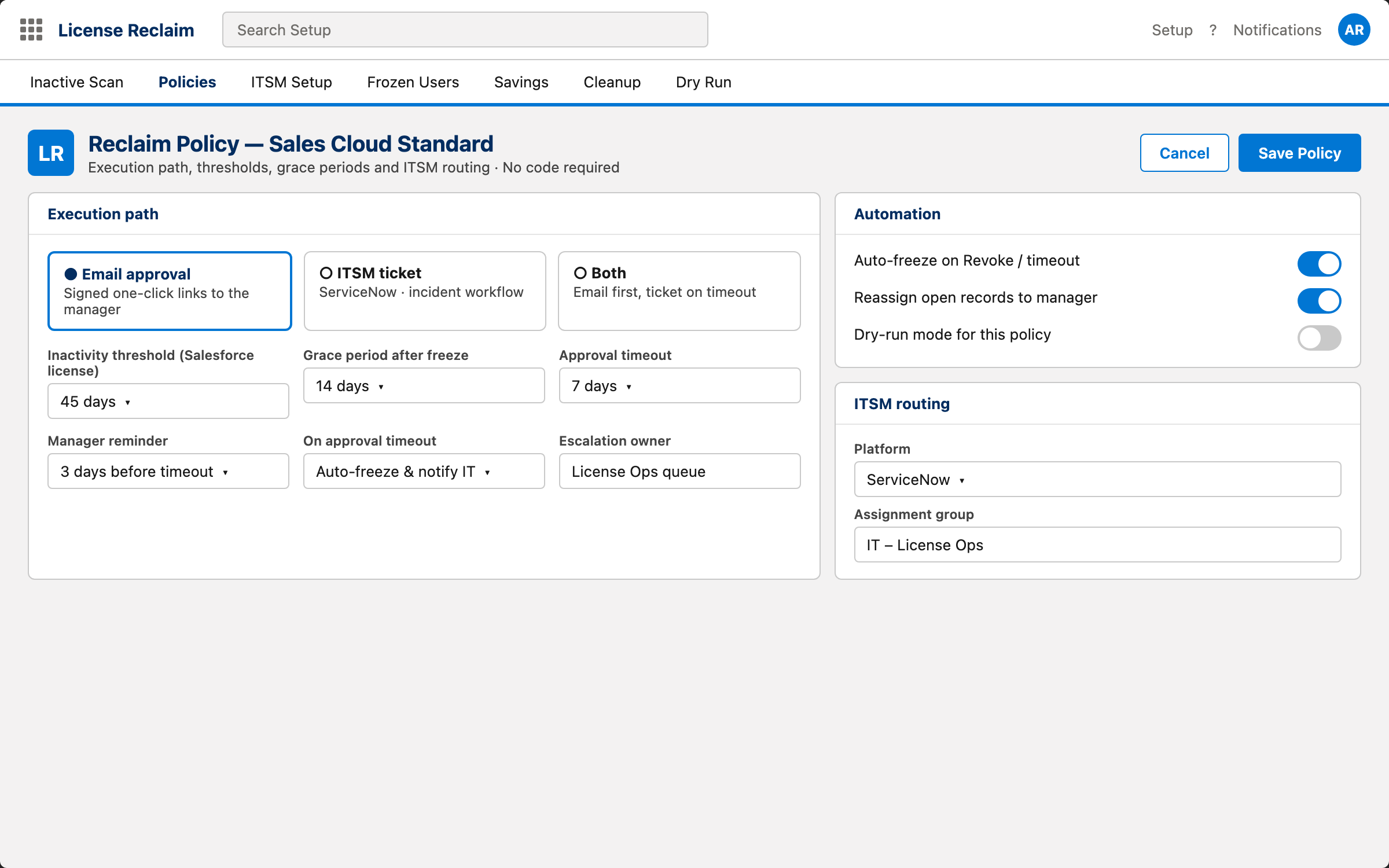Open Grace period 14 days dropdown
Screen dimensions: 1389x868
(x=424, y=385)
